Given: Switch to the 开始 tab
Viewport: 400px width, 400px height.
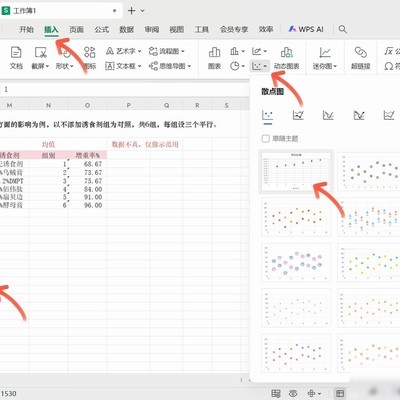Looking at the screenshot, I should coord(26,29).
